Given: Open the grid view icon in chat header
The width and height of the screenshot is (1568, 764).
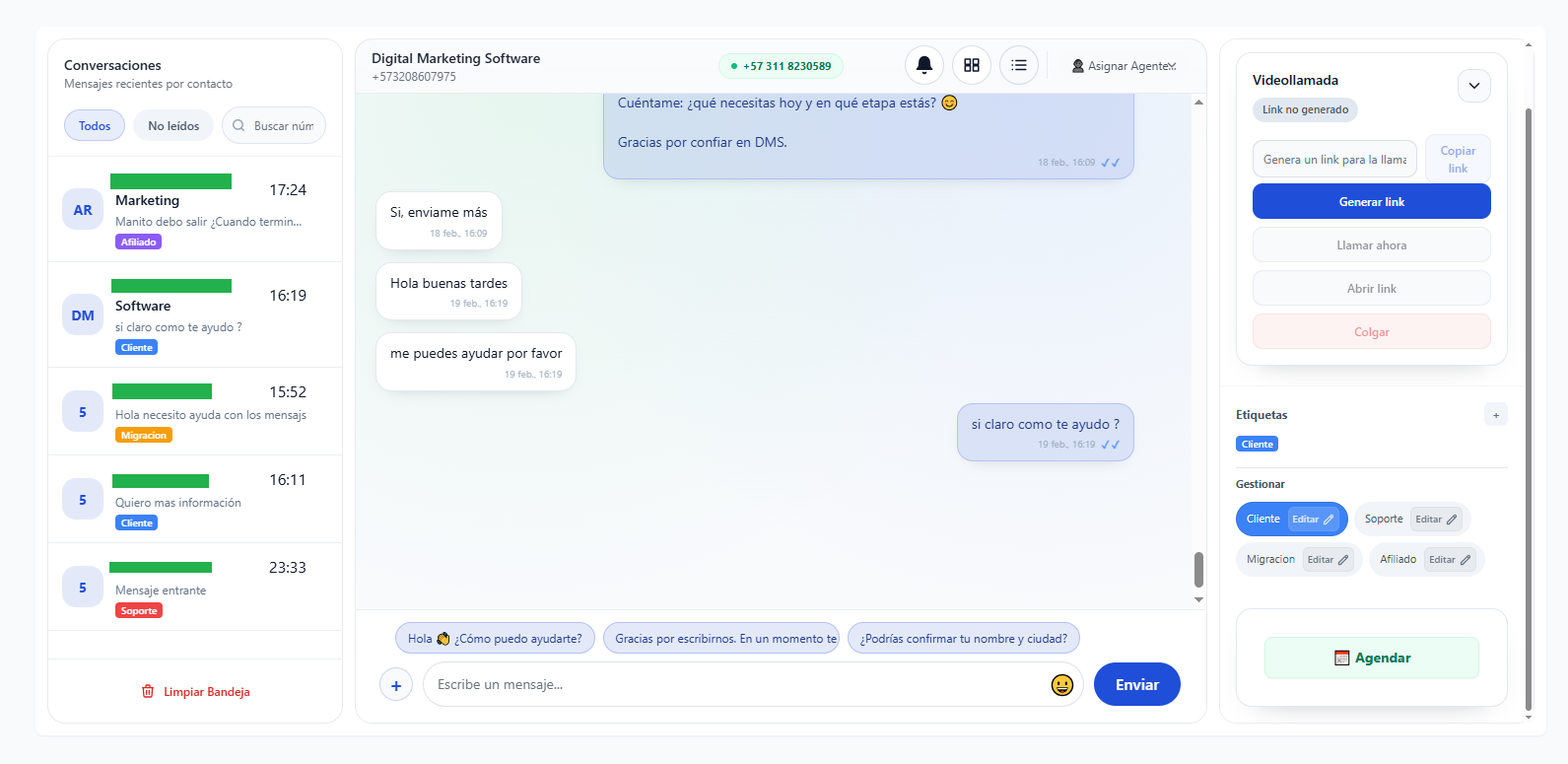Looking at the screenshot, I should [x=971, y=65].
